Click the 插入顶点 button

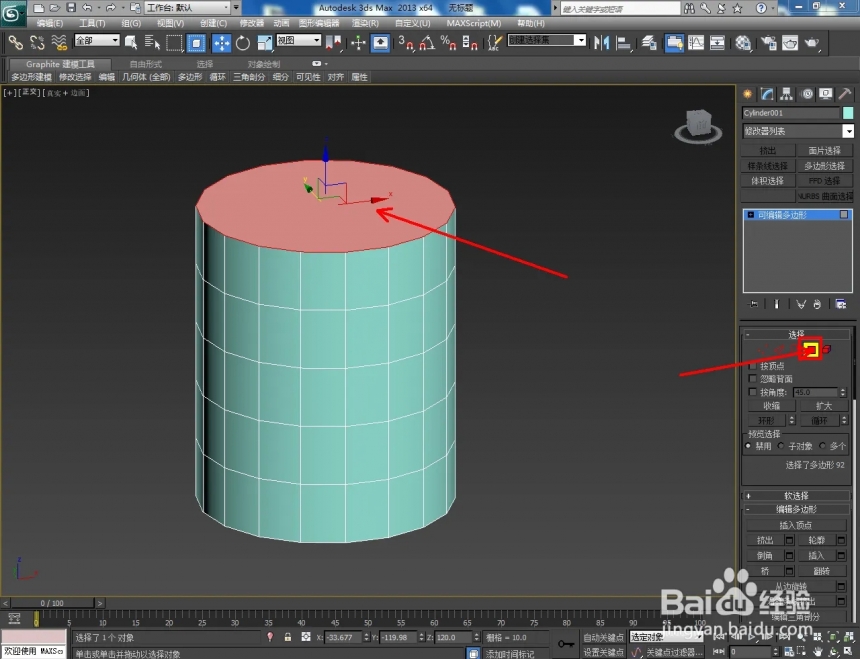pos(795,525)
